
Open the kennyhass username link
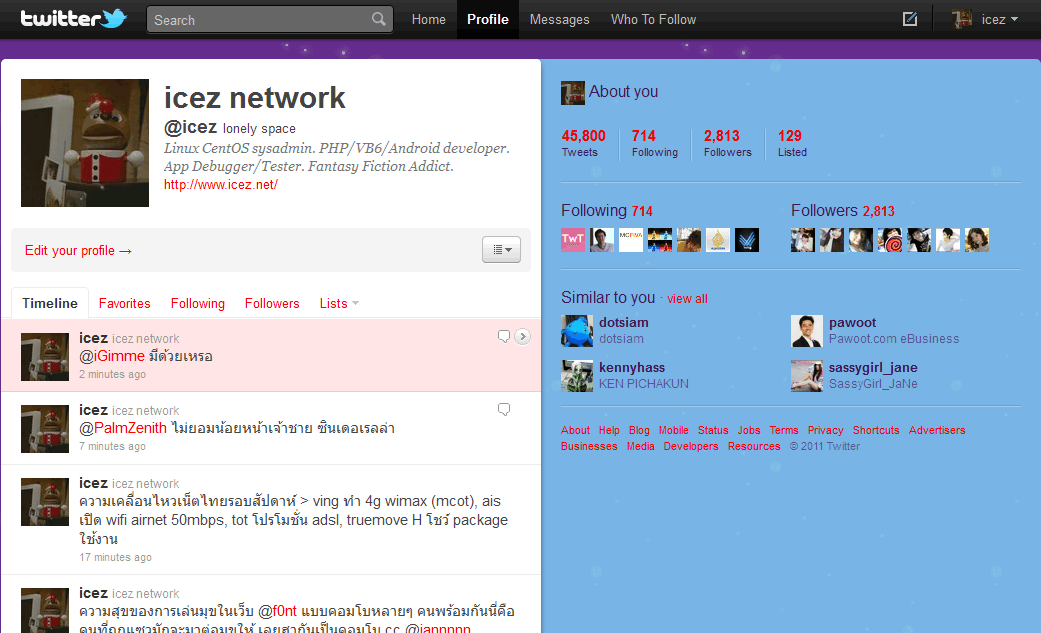(x=632, y=368)
